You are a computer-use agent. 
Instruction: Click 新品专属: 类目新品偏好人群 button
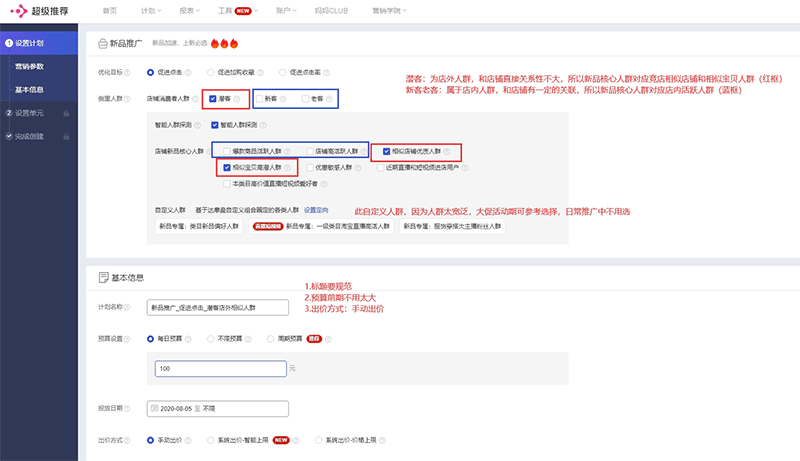point(198,227)
